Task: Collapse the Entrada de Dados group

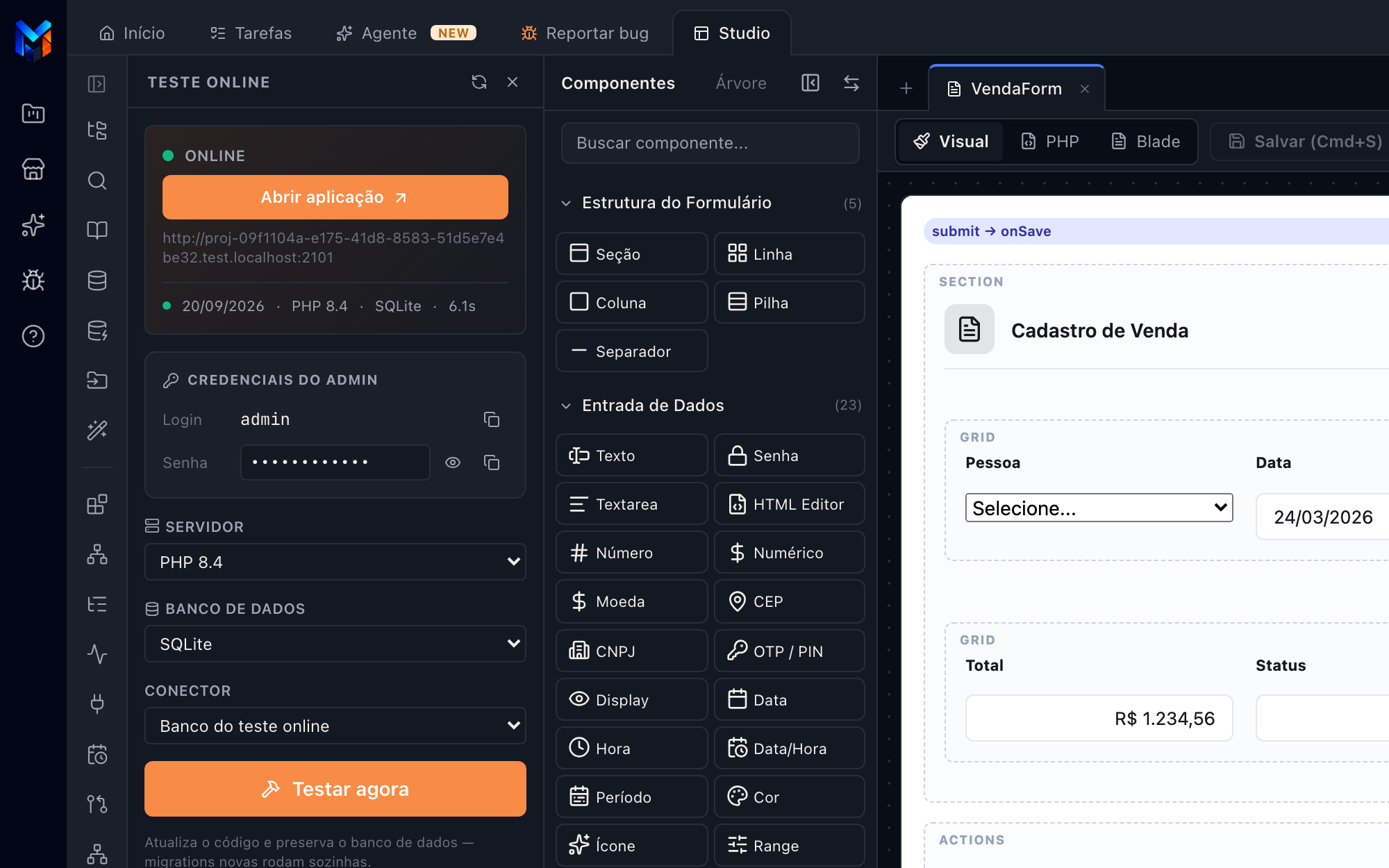Action: pyautogui.click(x=566, y=406)
